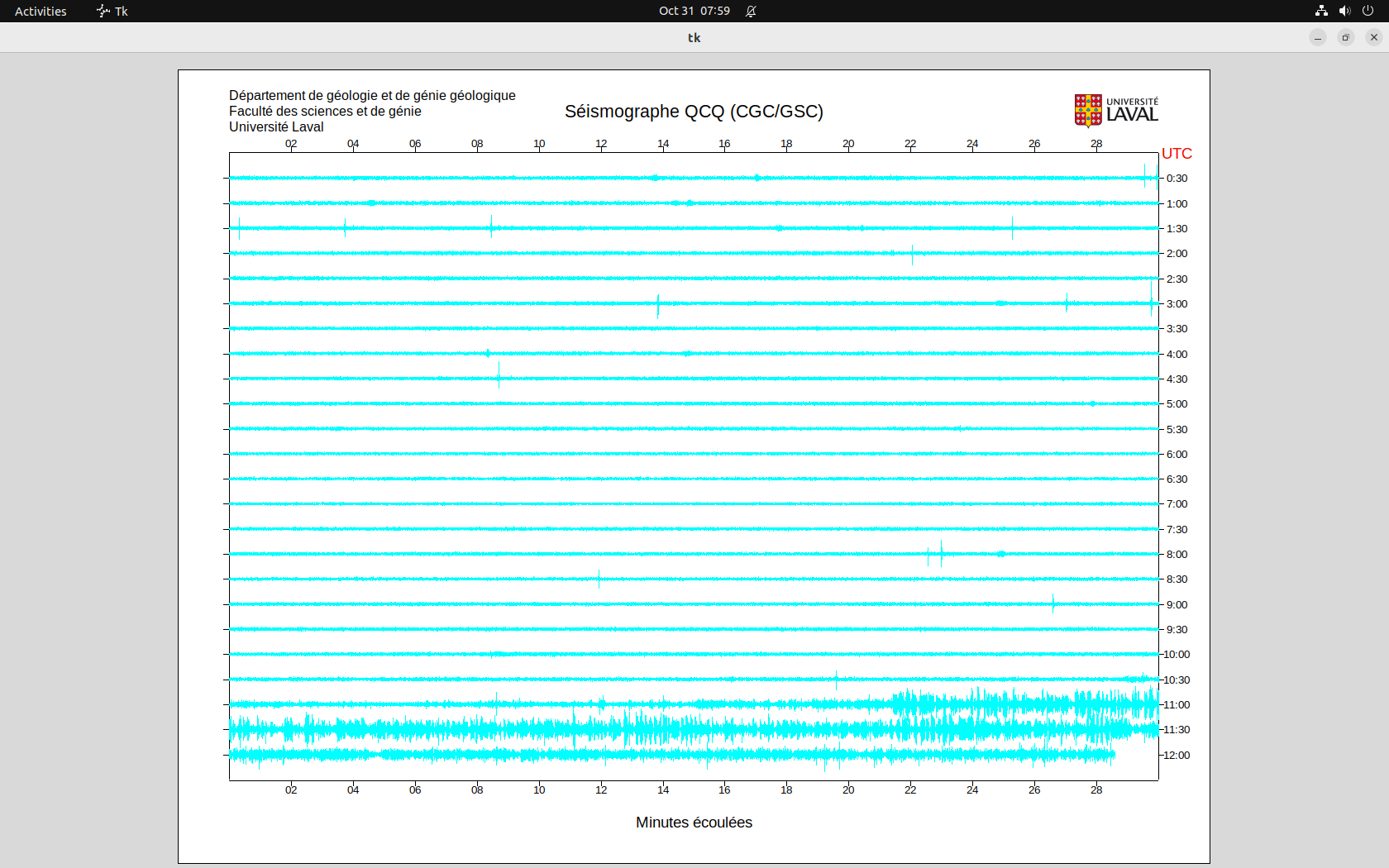The image size is (1389, 868).
Task: Click minute 14 on the top axis
Action: pos(663,144)
